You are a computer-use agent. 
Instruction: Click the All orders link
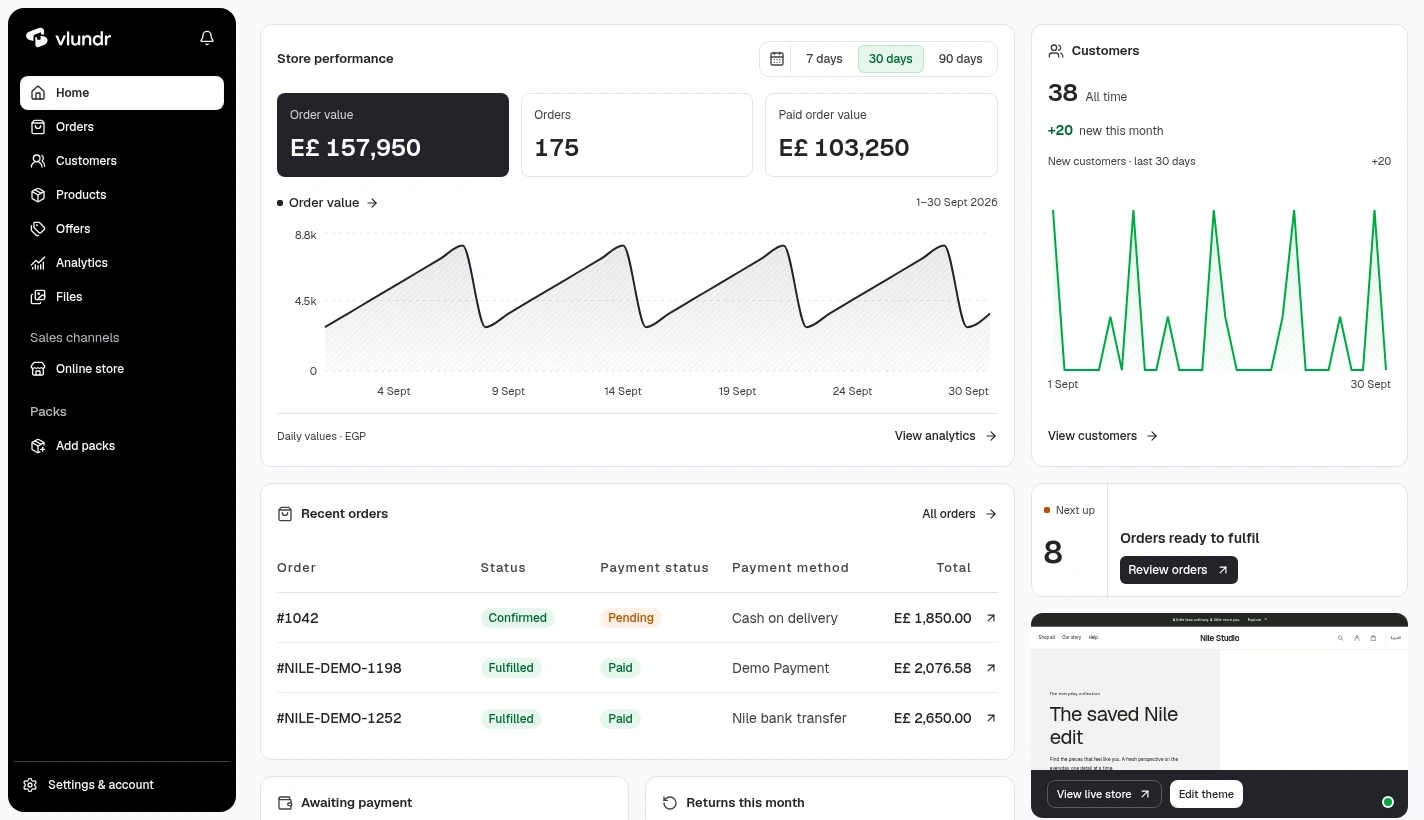pos(960,514)
